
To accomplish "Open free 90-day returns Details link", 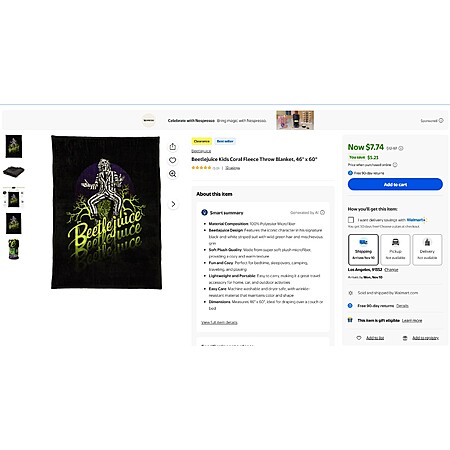I will pos(402,306).
